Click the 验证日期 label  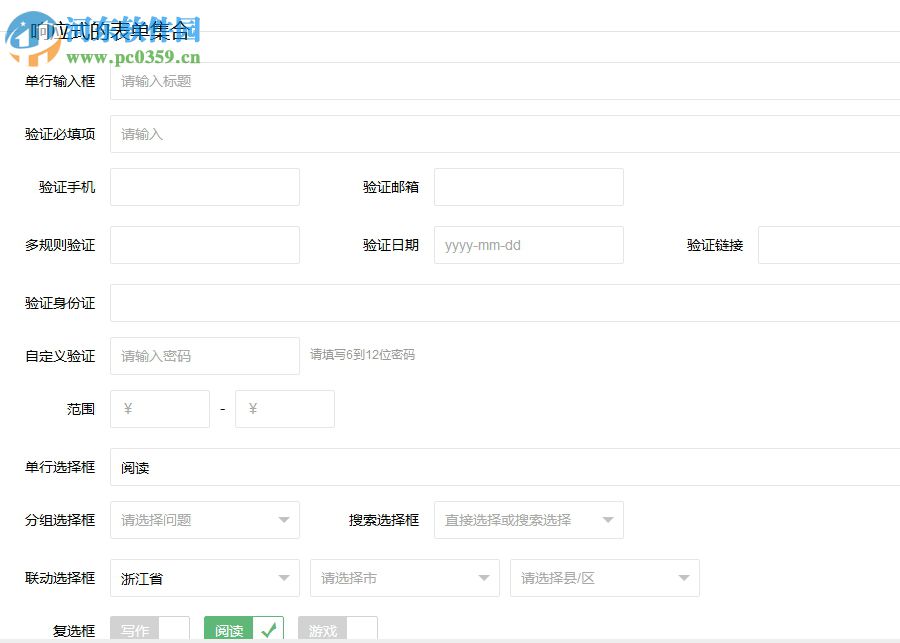coord(390,245)
